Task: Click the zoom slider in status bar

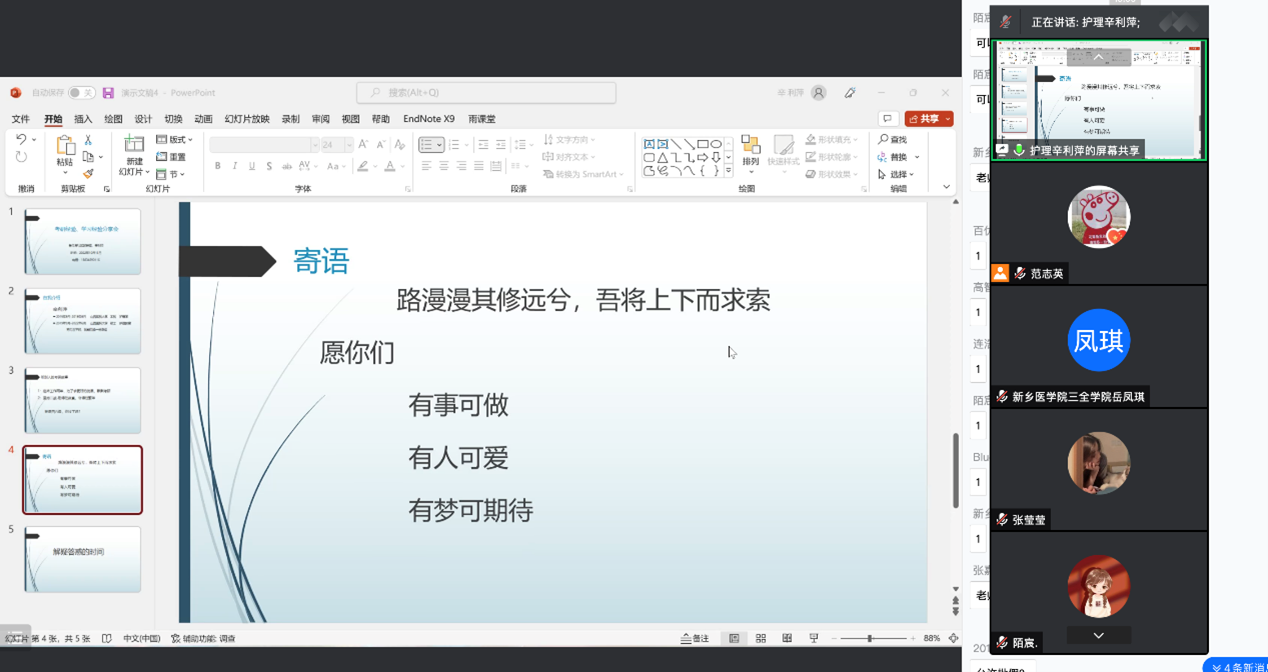Action: point(869,638)
